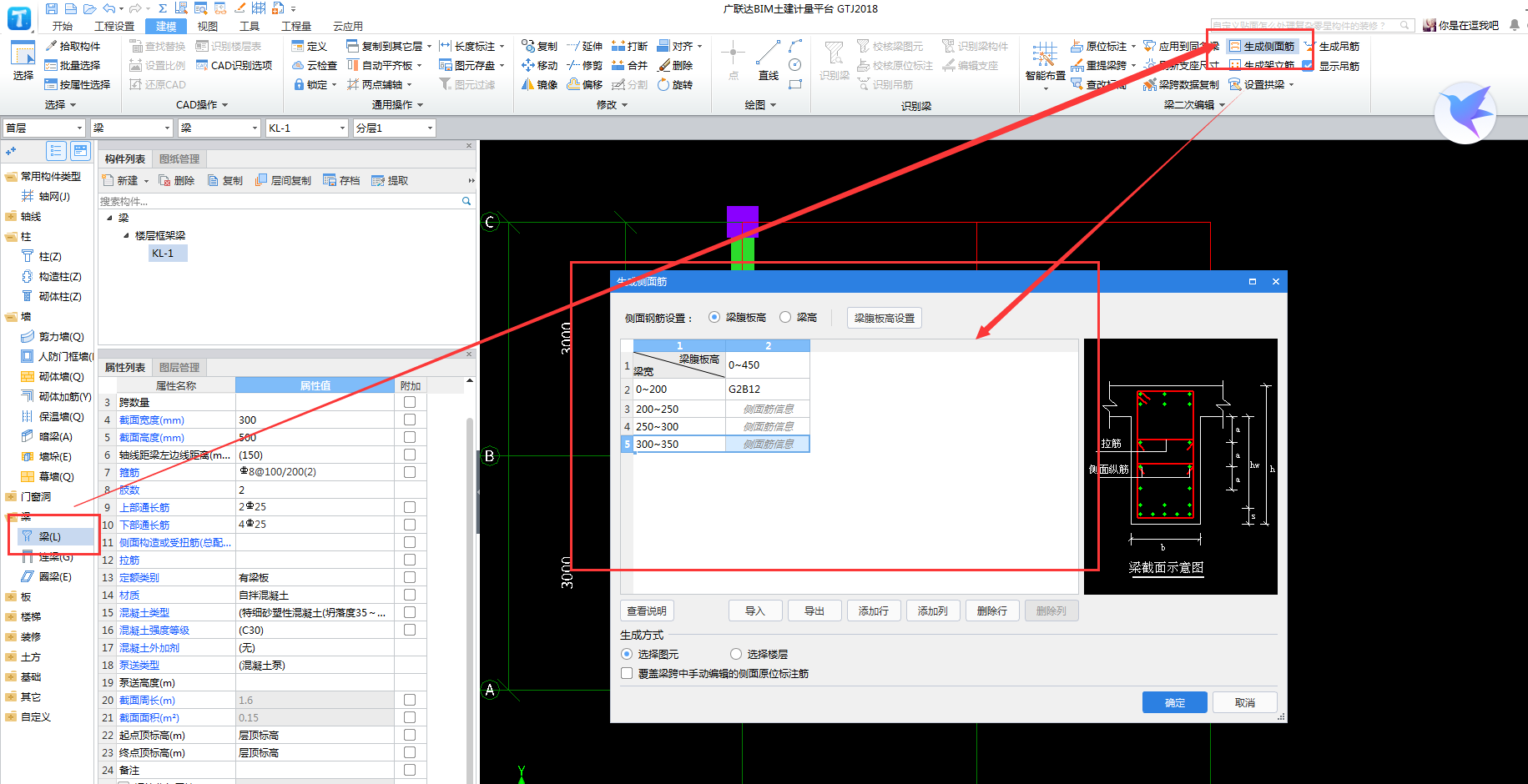Click 生成吊筋 generate hanger rebar tool
1528x784 pixels.
tap(1332, 46)
